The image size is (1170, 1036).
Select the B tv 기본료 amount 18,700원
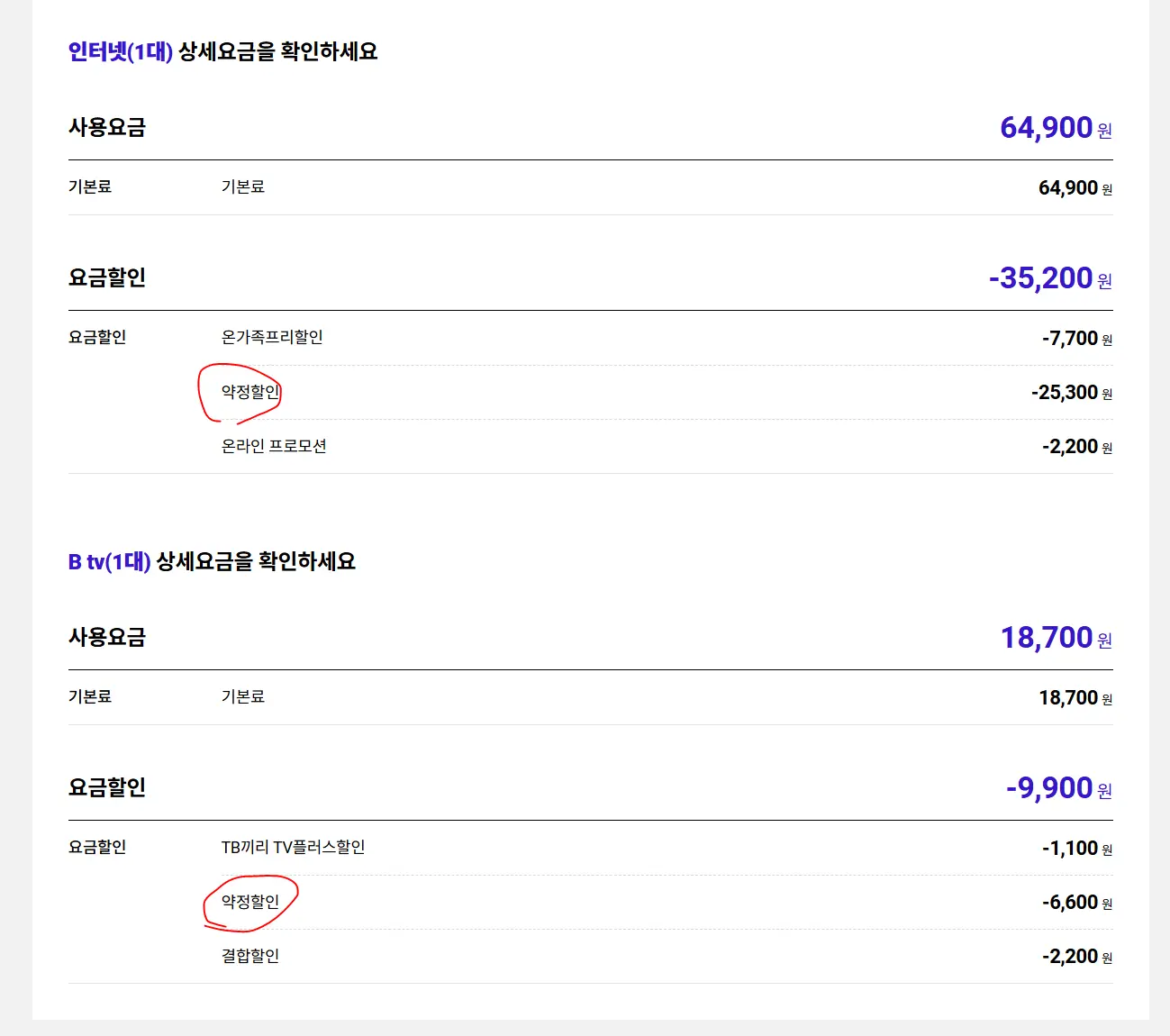click(1075, 697)
